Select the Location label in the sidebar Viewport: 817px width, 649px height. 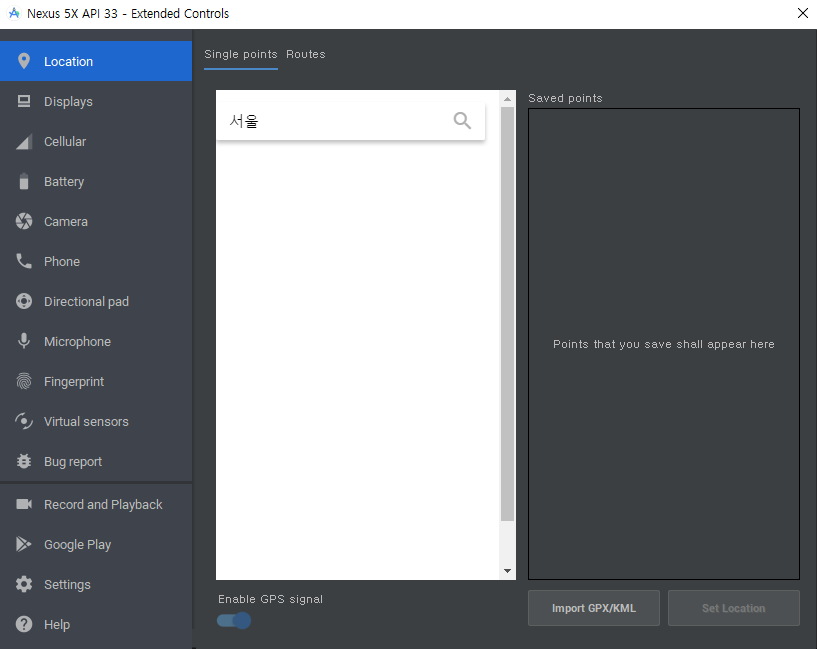[x=68, y=61]
